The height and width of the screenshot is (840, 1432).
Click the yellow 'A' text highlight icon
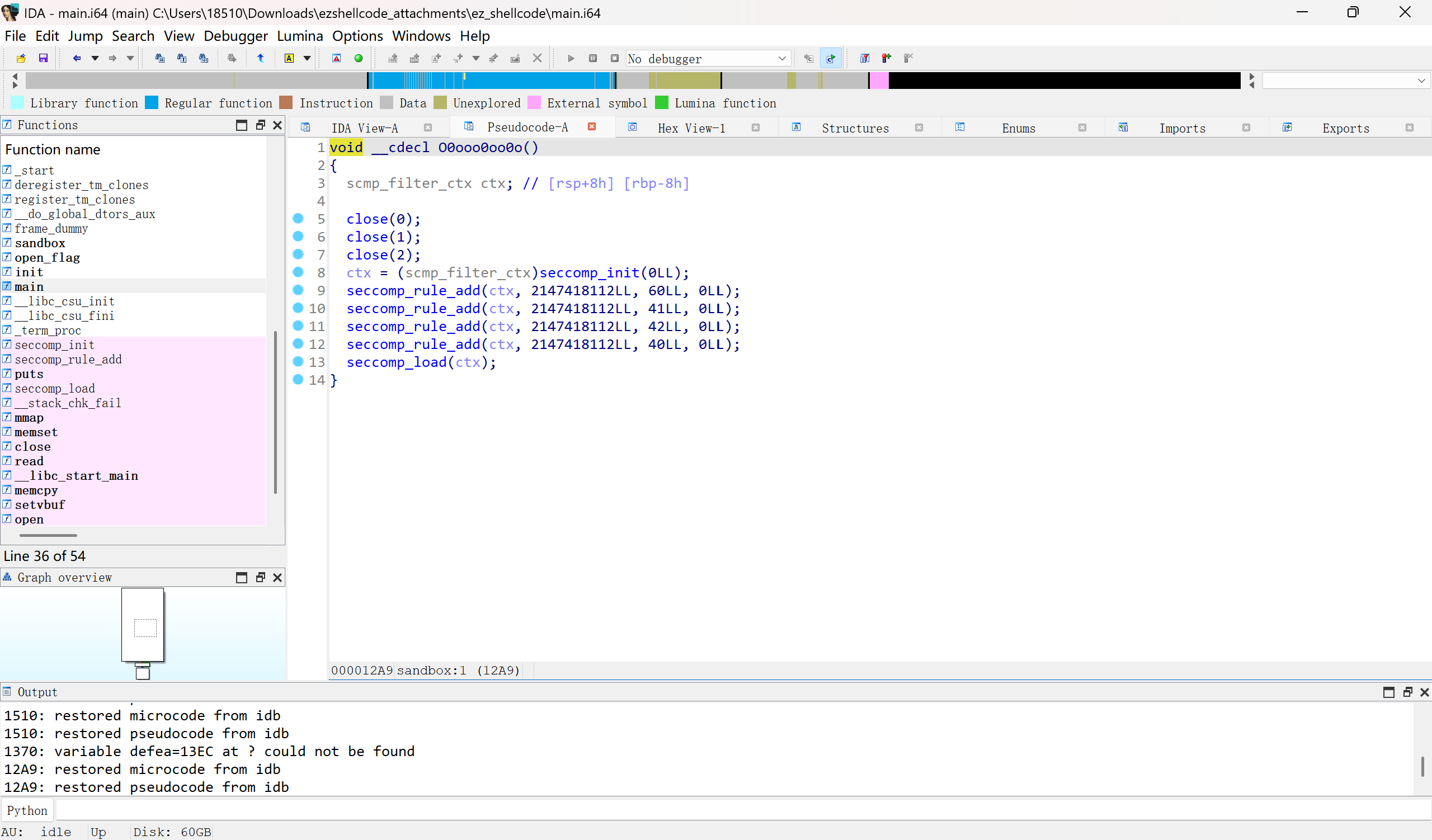point(289,58)
